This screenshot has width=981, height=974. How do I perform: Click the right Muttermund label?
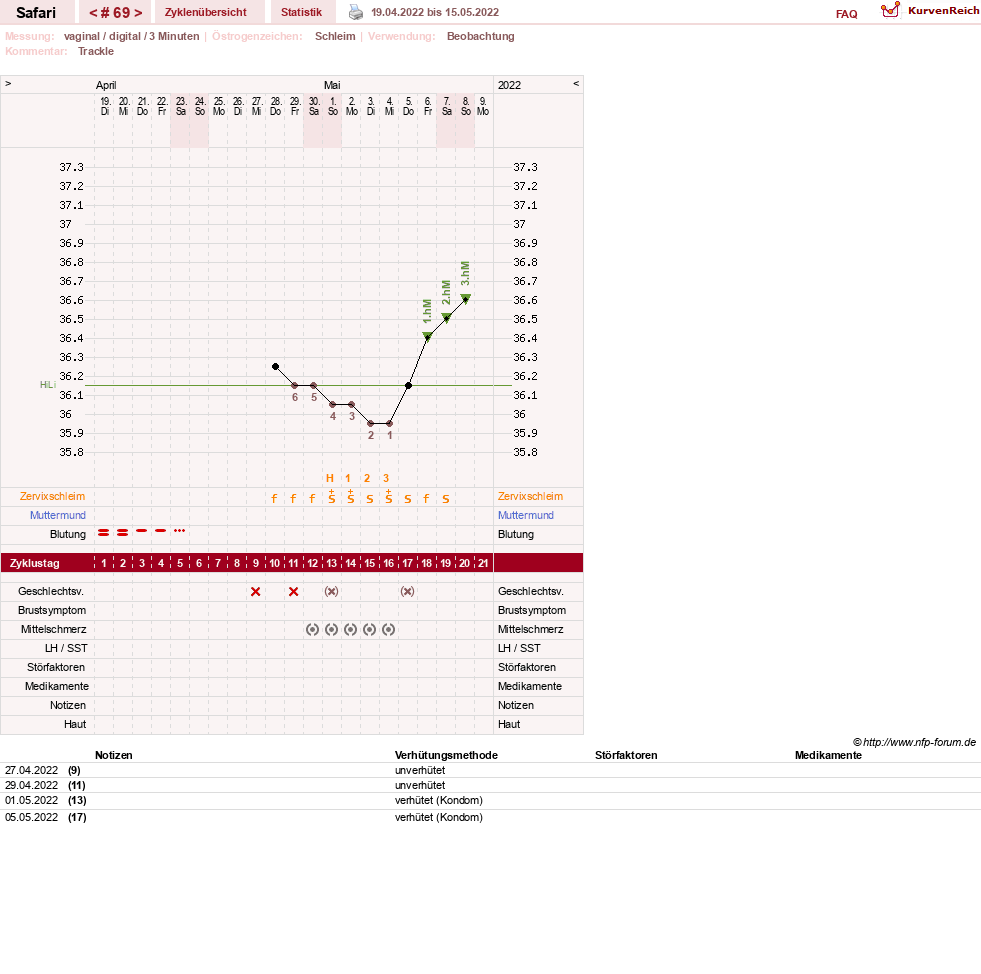(526, 515)
